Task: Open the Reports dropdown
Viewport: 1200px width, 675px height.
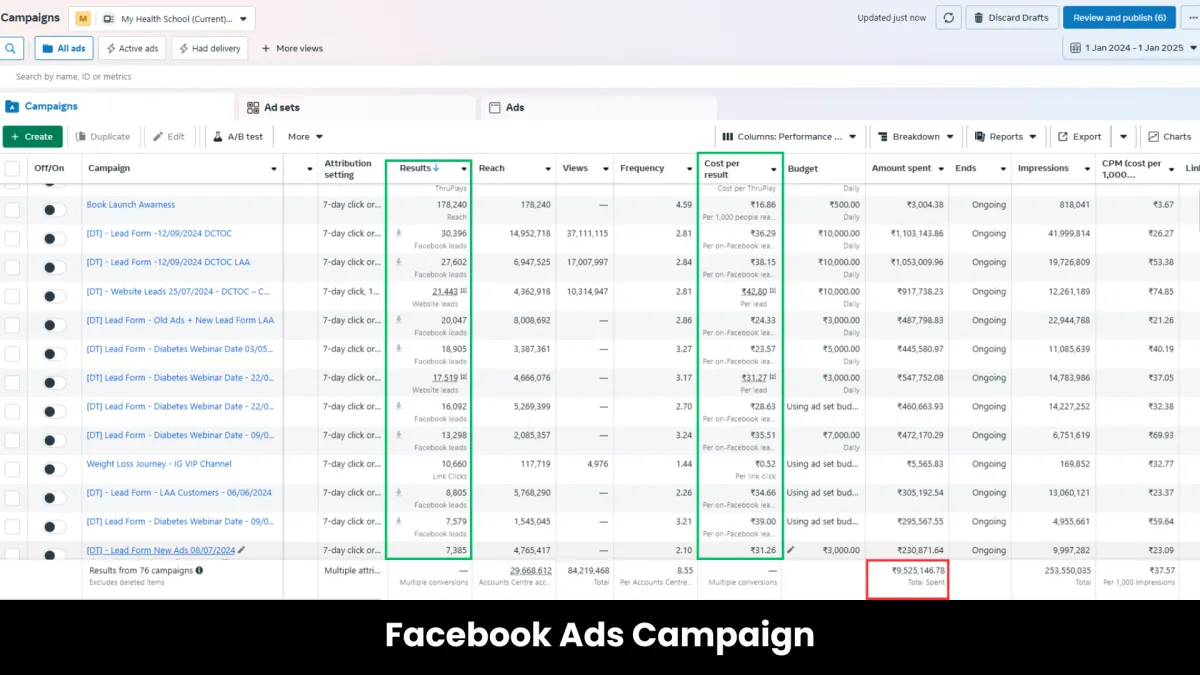Action: point(1006,137)
